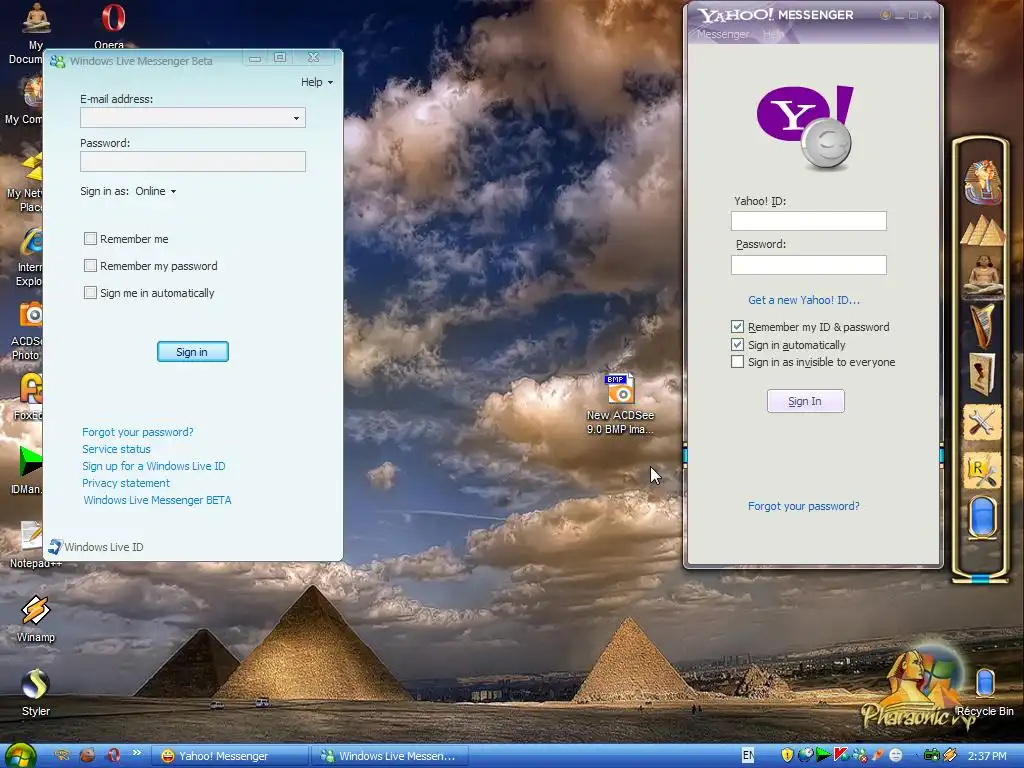1024x768 pixels.
Task: Click the Windows Live Messenger tray icon
Action: [860, 756]
